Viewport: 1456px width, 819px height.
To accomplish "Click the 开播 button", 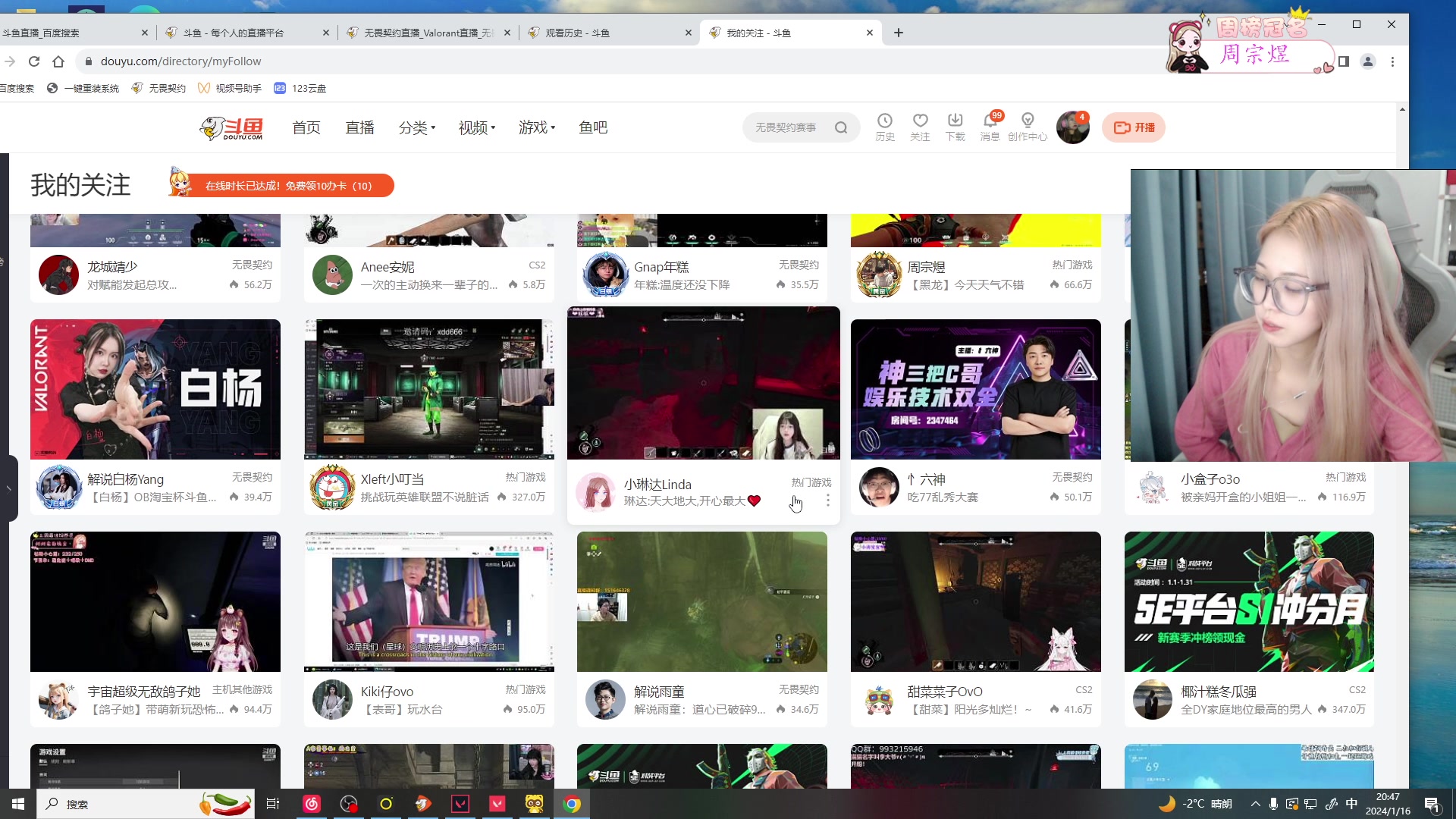I will point(1134,127).
